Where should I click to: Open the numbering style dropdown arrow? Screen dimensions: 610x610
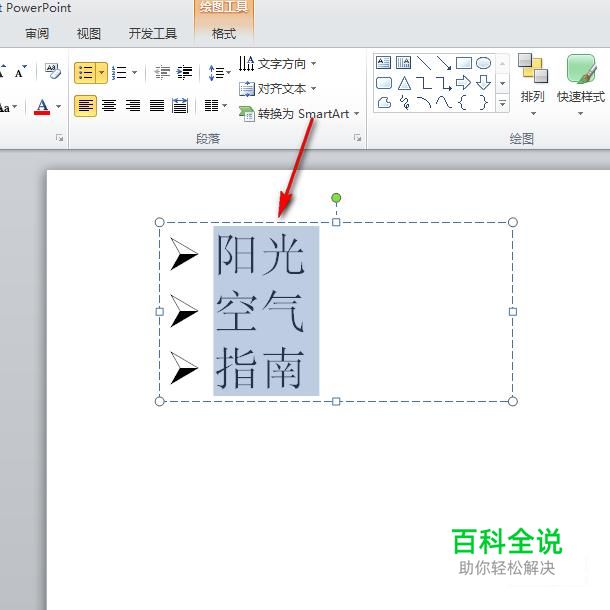[135, 73]
